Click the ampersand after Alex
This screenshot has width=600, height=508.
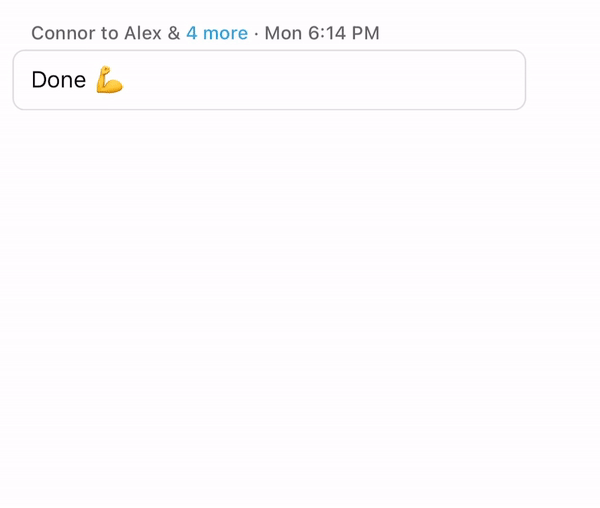point(174,33)
